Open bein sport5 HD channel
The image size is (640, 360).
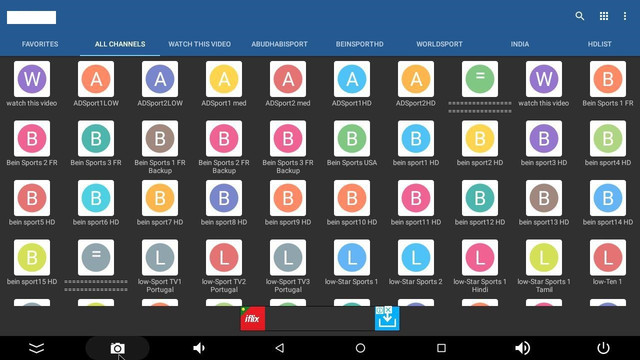point(32,198)
